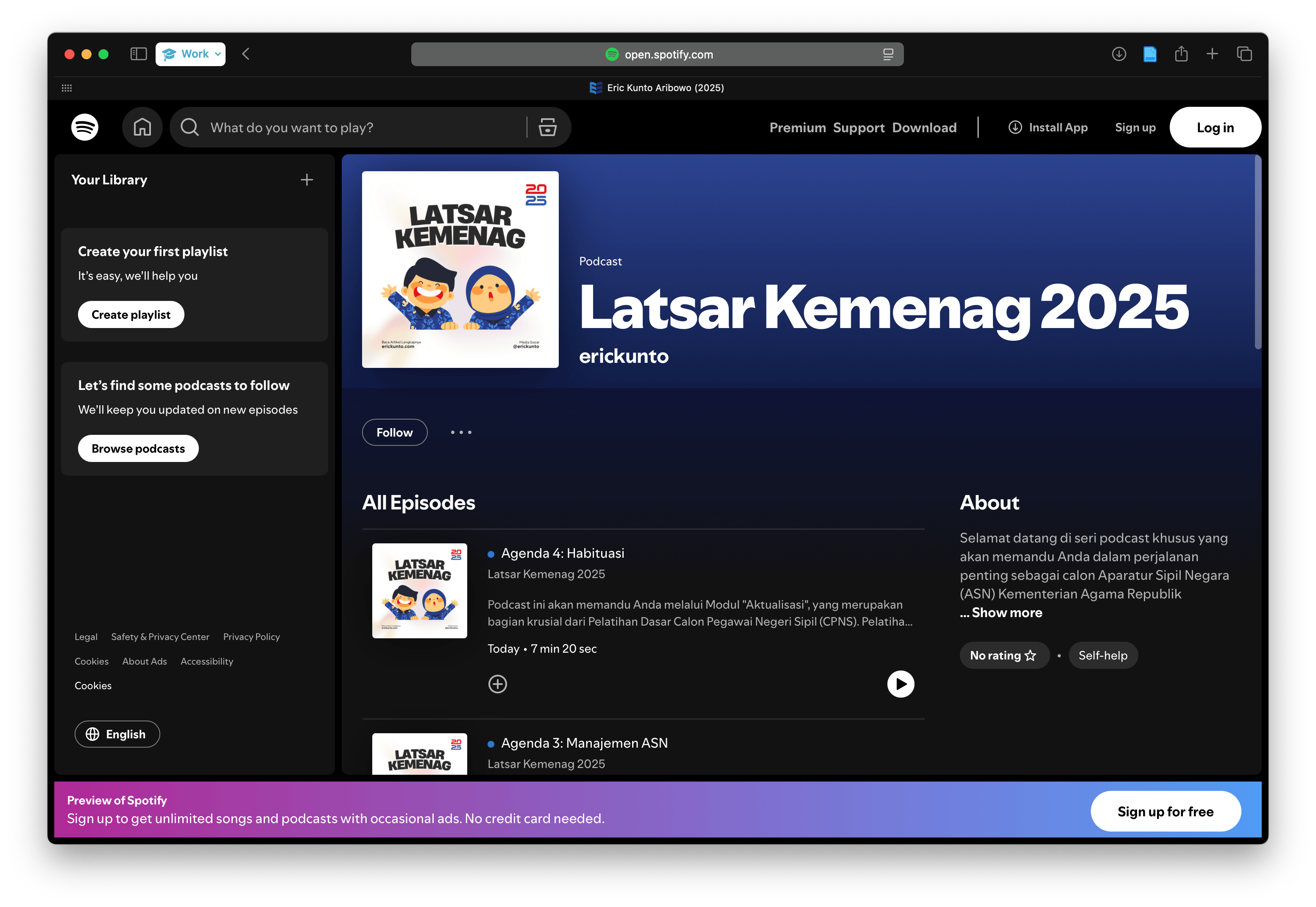The height and width of the screenshot is (907, 1316).
Task: Click the Browse podcasts button
Action: [x=138, y=448]
